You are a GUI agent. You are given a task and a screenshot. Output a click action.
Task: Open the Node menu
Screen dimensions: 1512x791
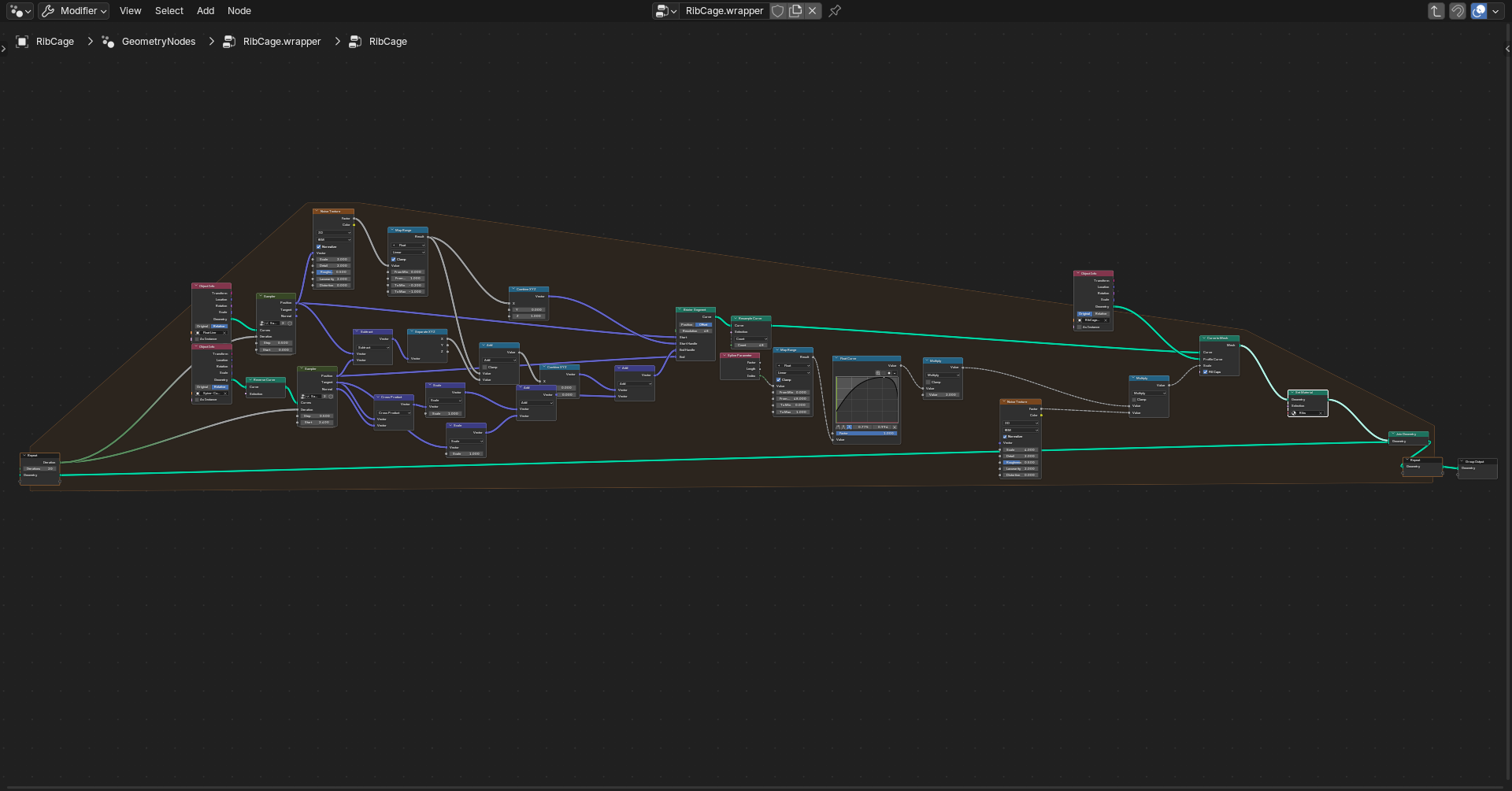[x=239, y=11]
